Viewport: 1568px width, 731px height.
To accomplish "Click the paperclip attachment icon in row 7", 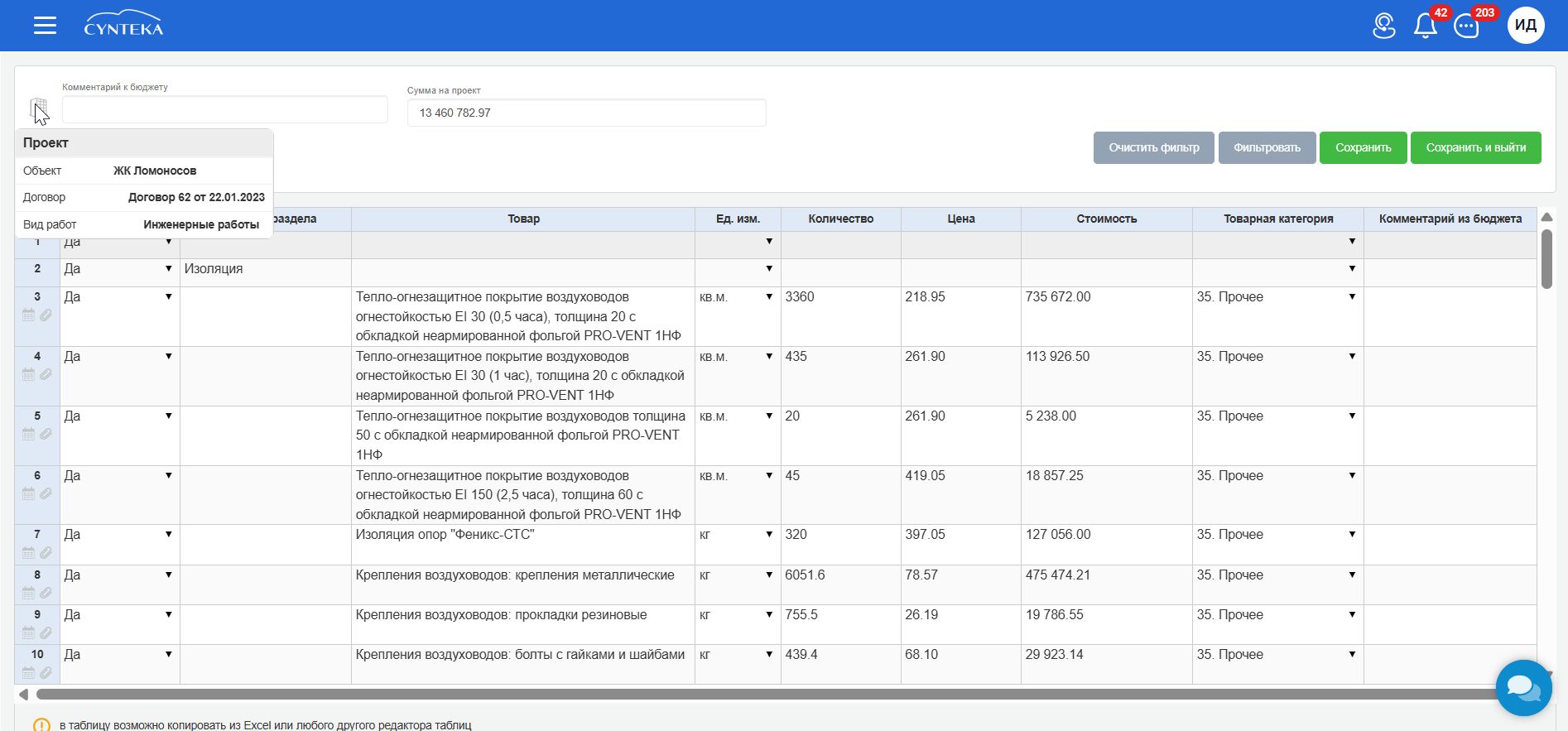I will click(x=46, y=553).
